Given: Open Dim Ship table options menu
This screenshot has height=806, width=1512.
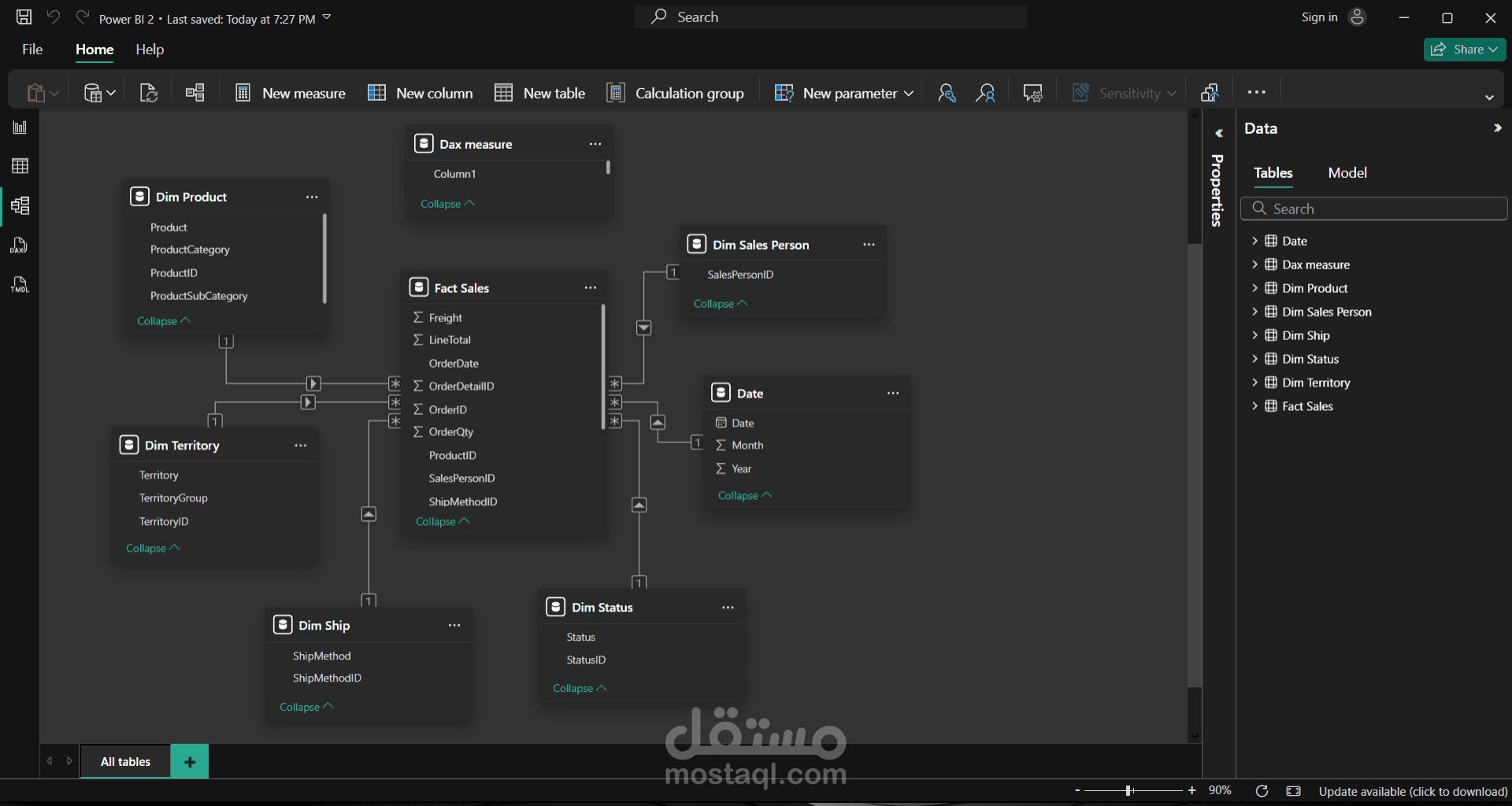Looking at the screenshot, I should coord(454,625).
